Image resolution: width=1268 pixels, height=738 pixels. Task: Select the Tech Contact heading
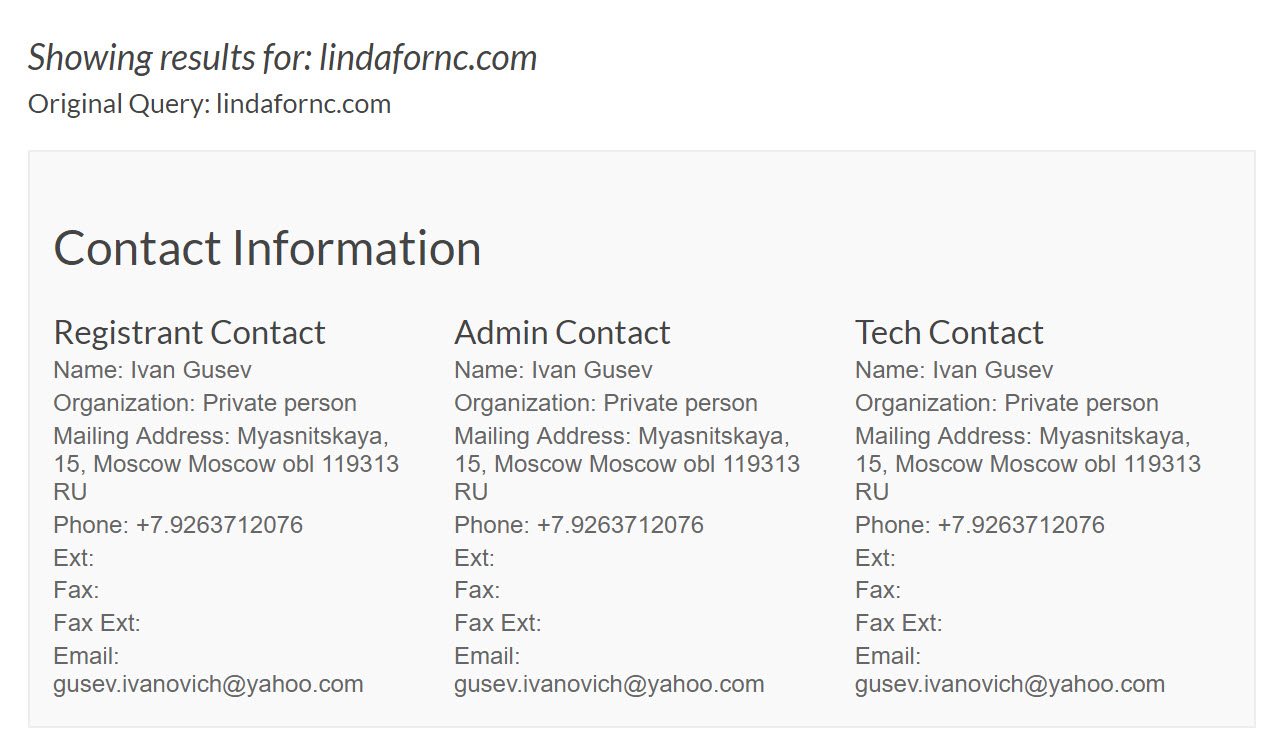click(949, 332)
